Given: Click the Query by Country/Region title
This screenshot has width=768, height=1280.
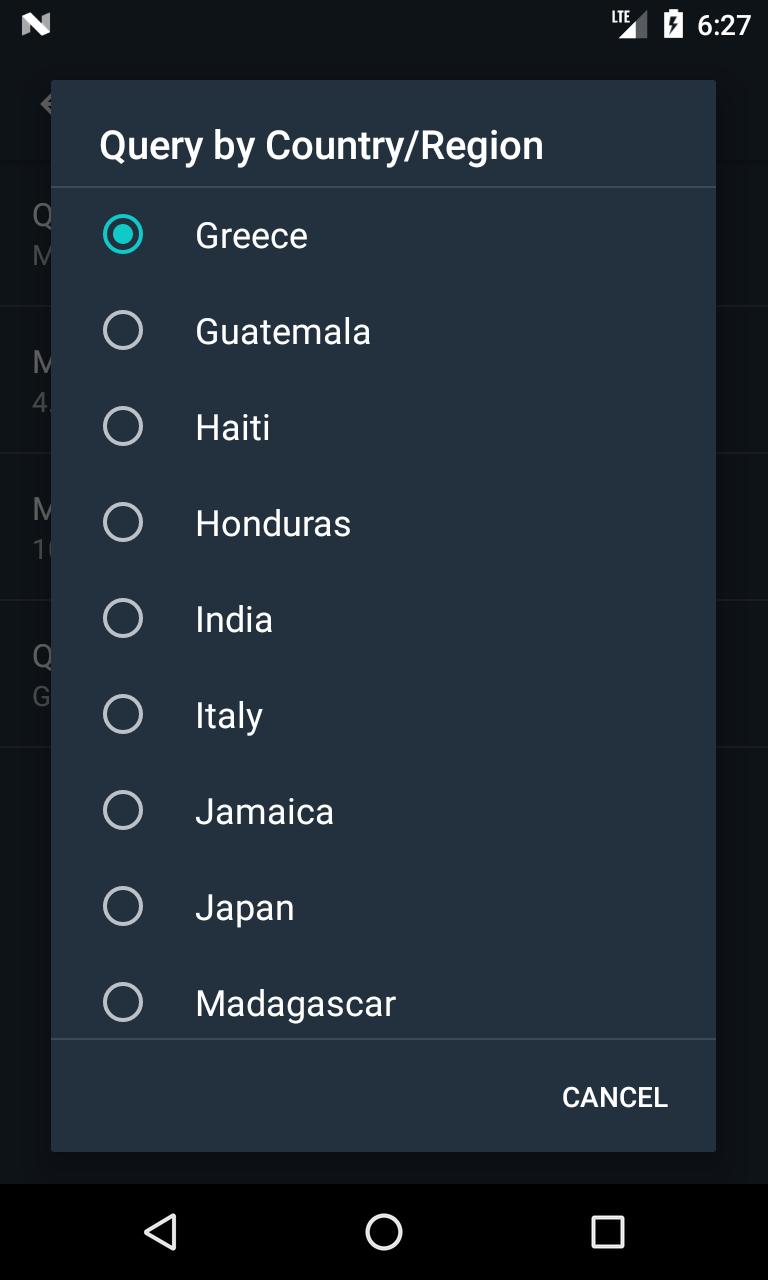Looking at the screenshot, I should [321, 146].
